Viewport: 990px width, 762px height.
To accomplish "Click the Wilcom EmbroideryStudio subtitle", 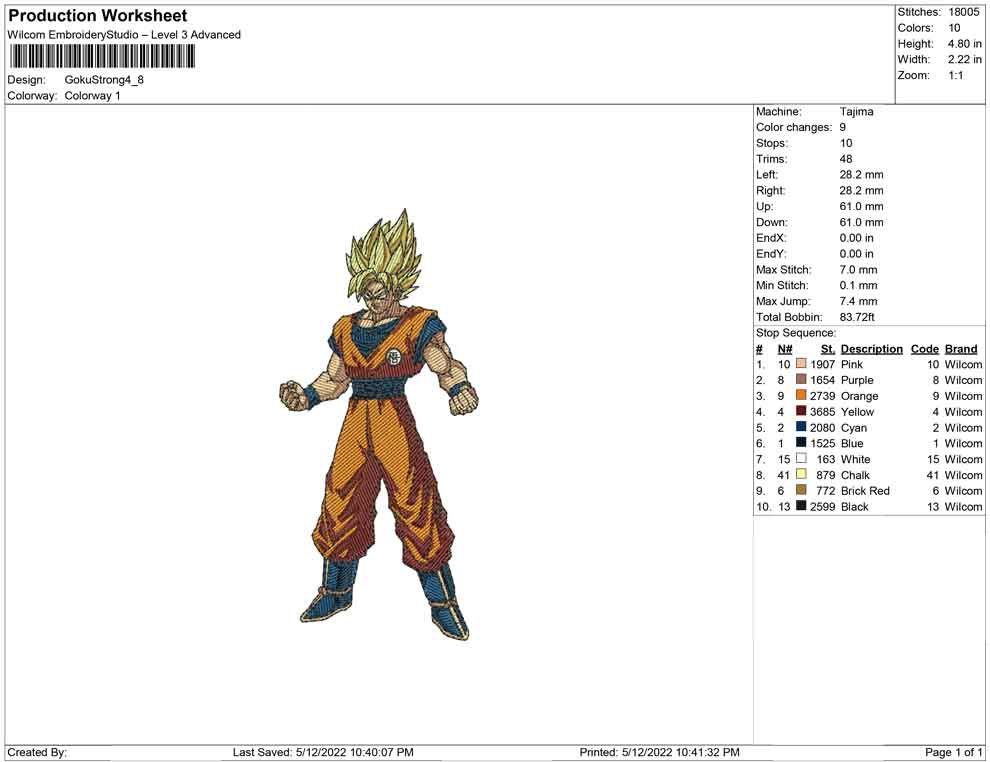I will (x=124, y=35).
